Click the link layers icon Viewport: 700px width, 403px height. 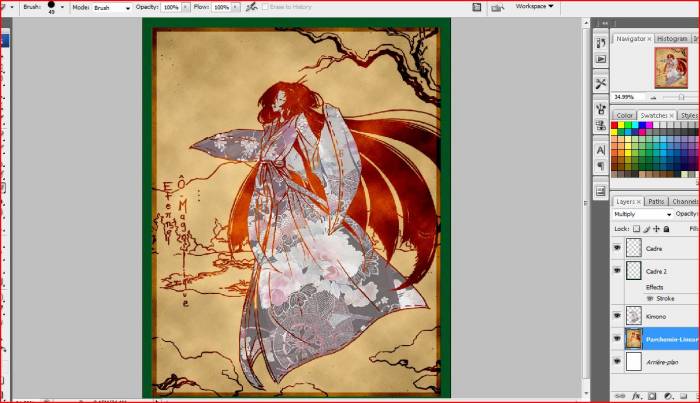(x=620, y=396)
